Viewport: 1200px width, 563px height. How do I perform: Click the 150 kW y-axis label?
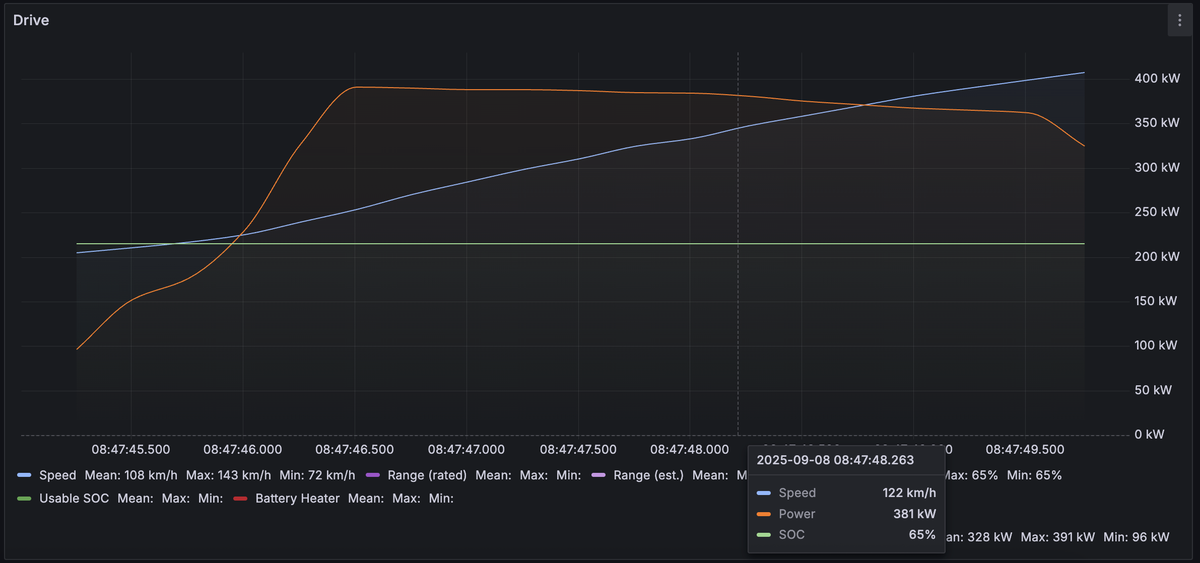(x=1156, y=301)
